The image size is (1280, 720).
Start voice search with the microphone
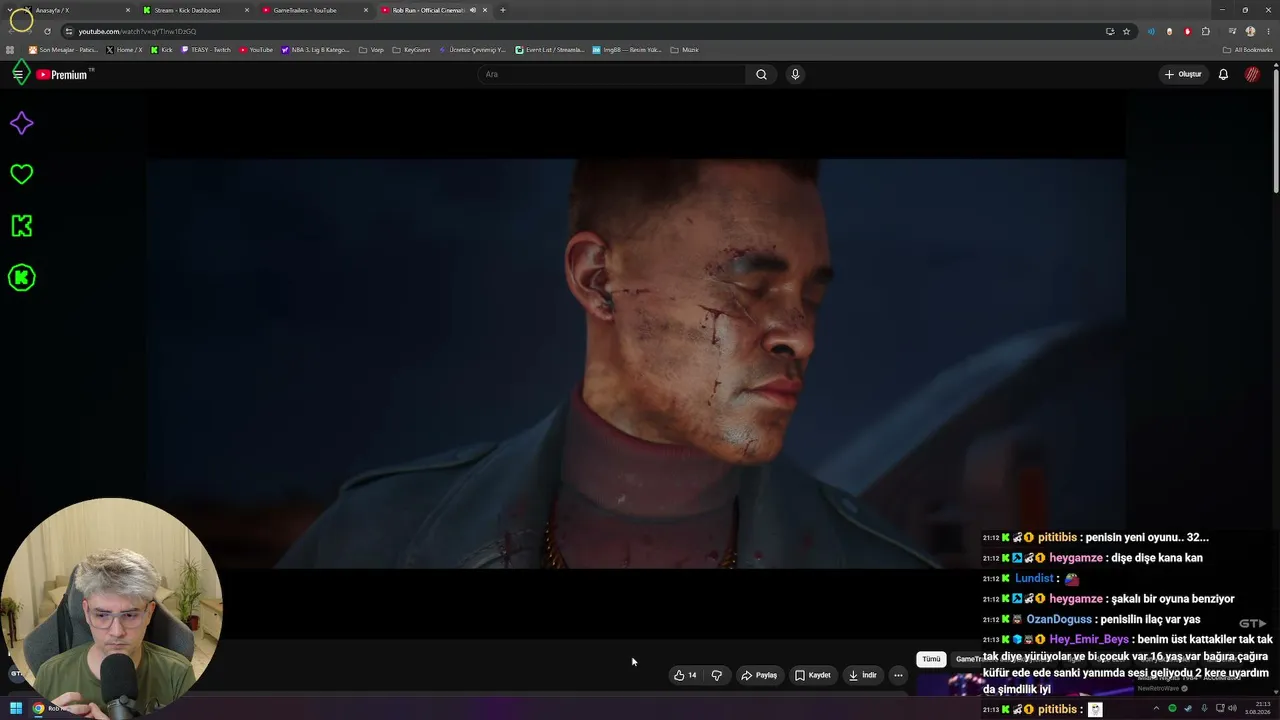pyautogui.click(x=795, y=74)
